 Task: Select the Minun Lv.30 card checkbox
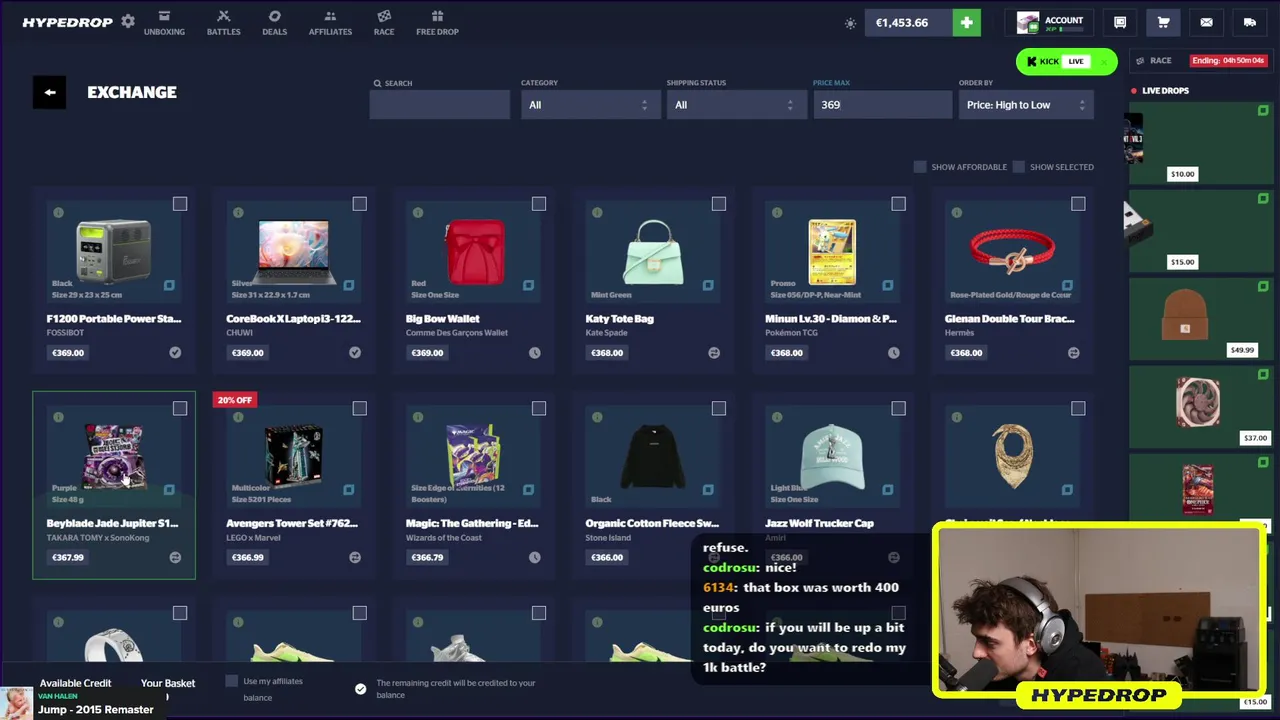click(x=898, y=204)
